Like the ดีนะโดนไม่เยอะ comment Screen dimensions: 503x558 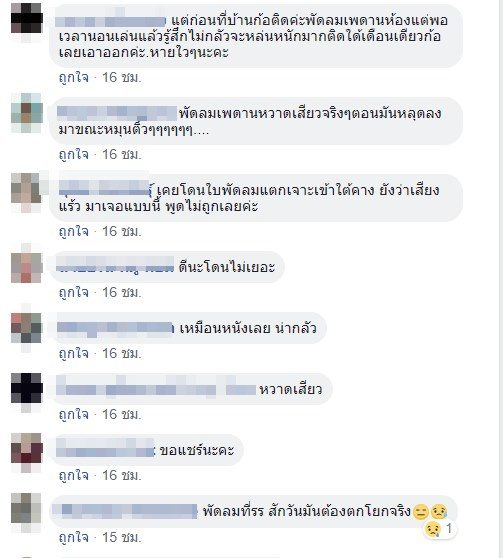pyautogui.click(x=74, y=292)
